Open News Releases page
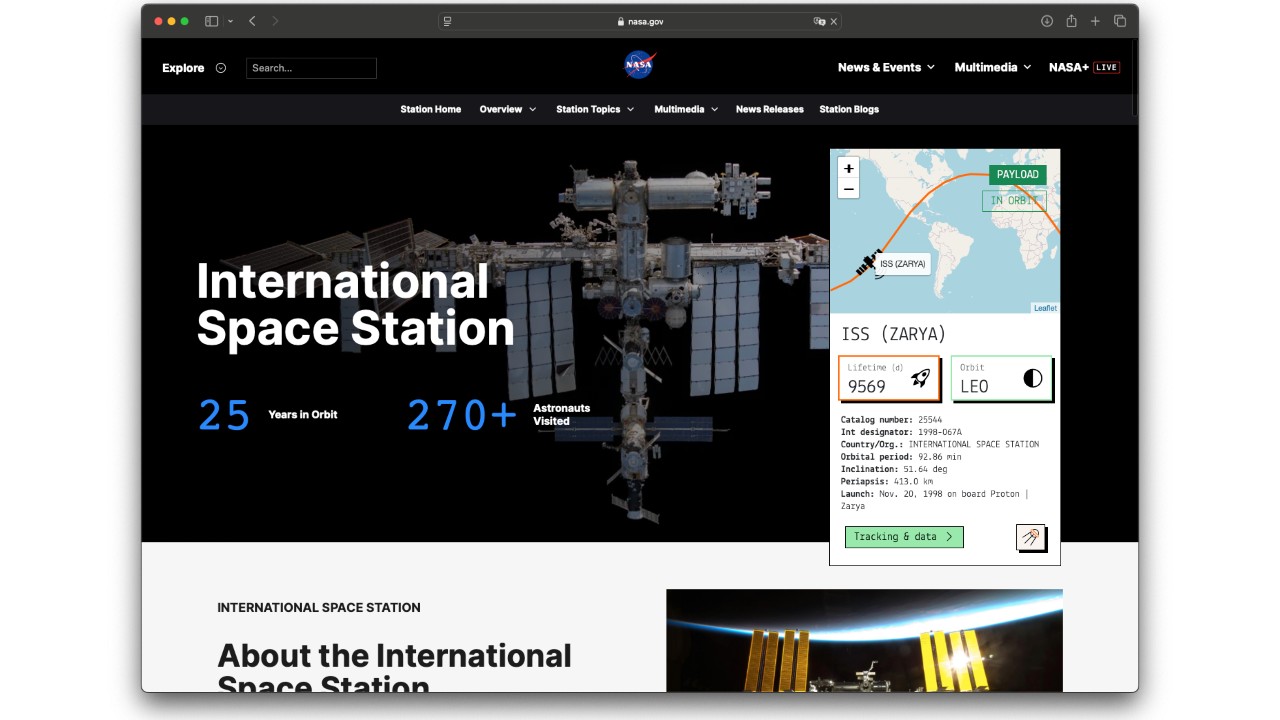Viewport: 1280px width, 720px height. (x=770, y=109)
